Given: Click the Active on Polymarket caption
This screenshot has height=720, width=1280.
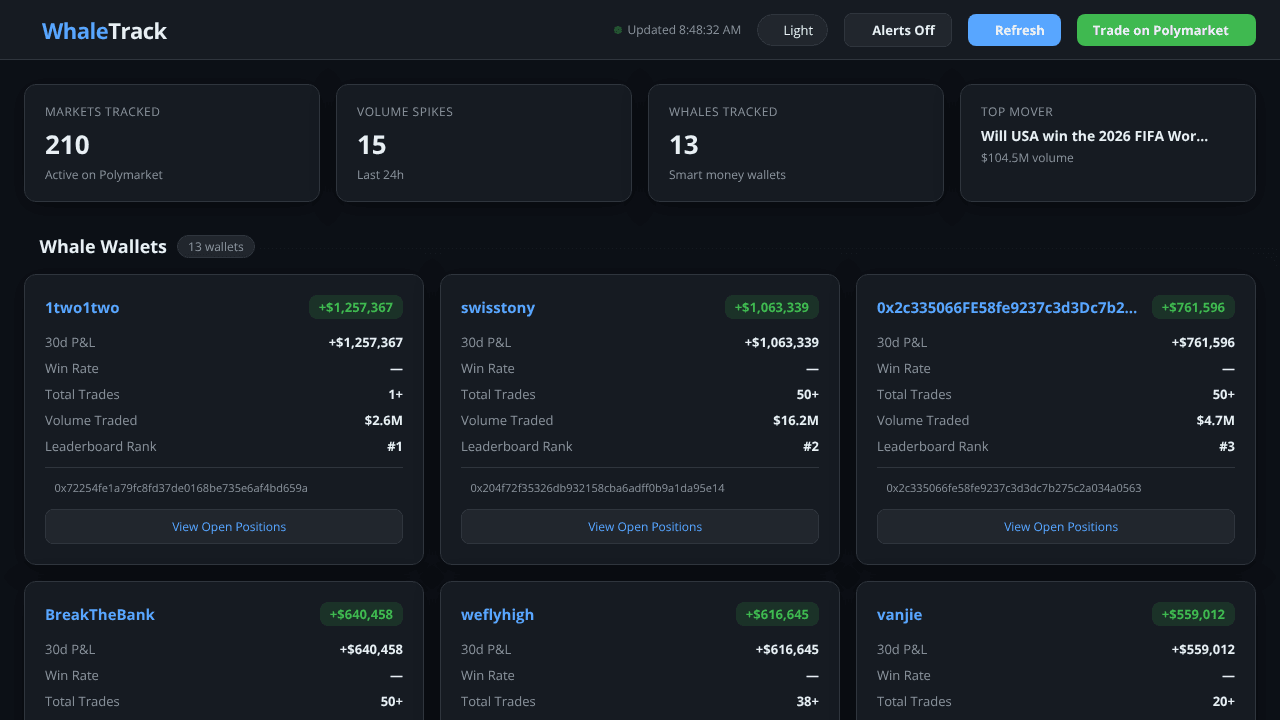Looking at the screenshot, I should 104,175.
